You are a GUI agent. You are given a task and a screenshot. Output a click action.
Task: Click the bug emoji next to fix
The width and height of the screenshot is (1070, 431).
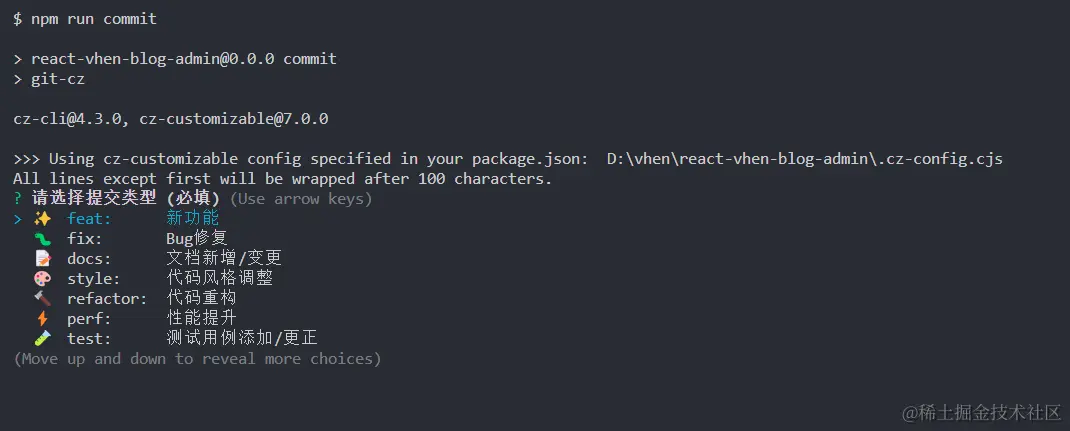pyautogui.click(x=42, y=239)
